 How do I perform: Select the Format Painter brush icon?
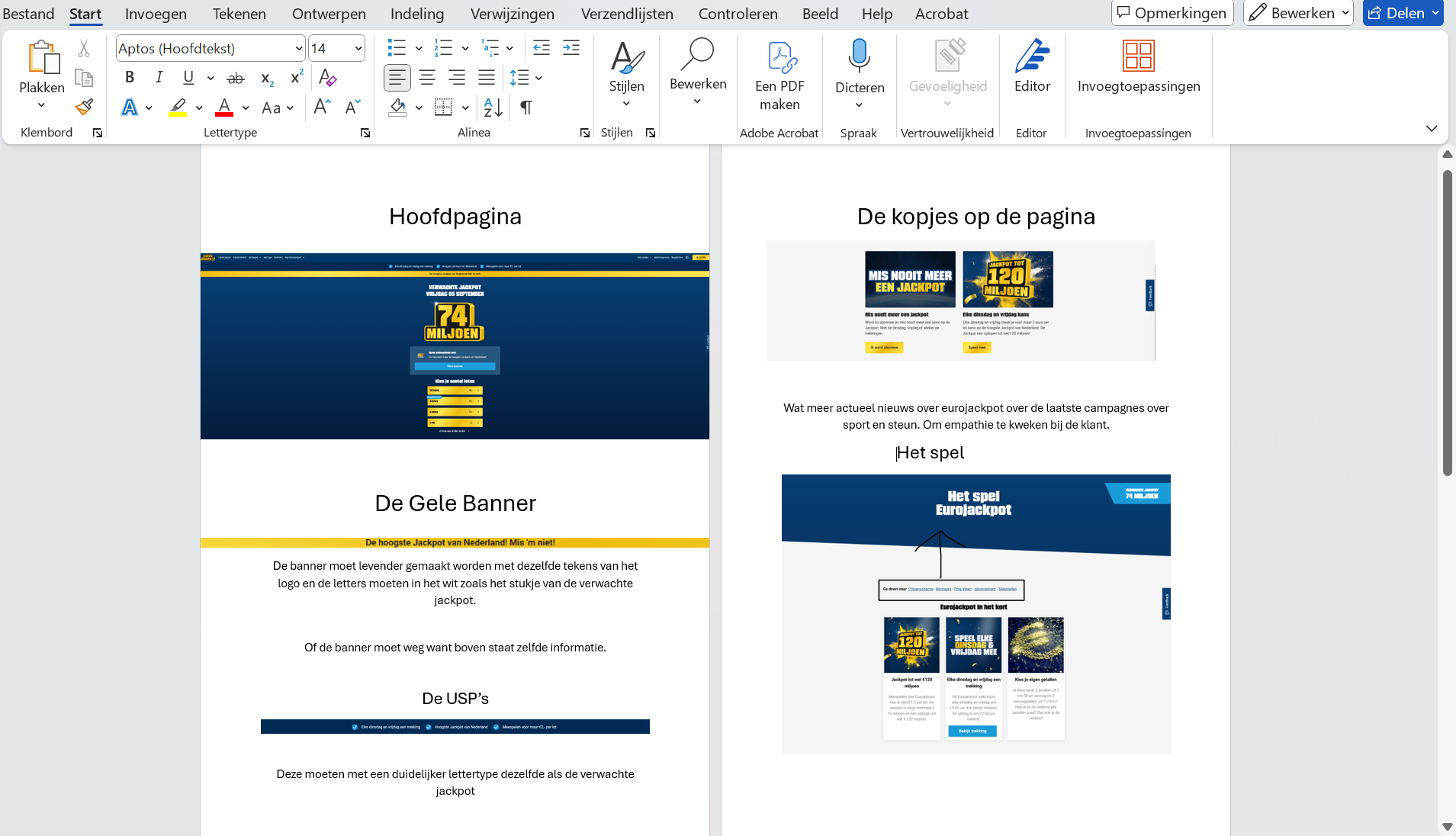(84, 107)
